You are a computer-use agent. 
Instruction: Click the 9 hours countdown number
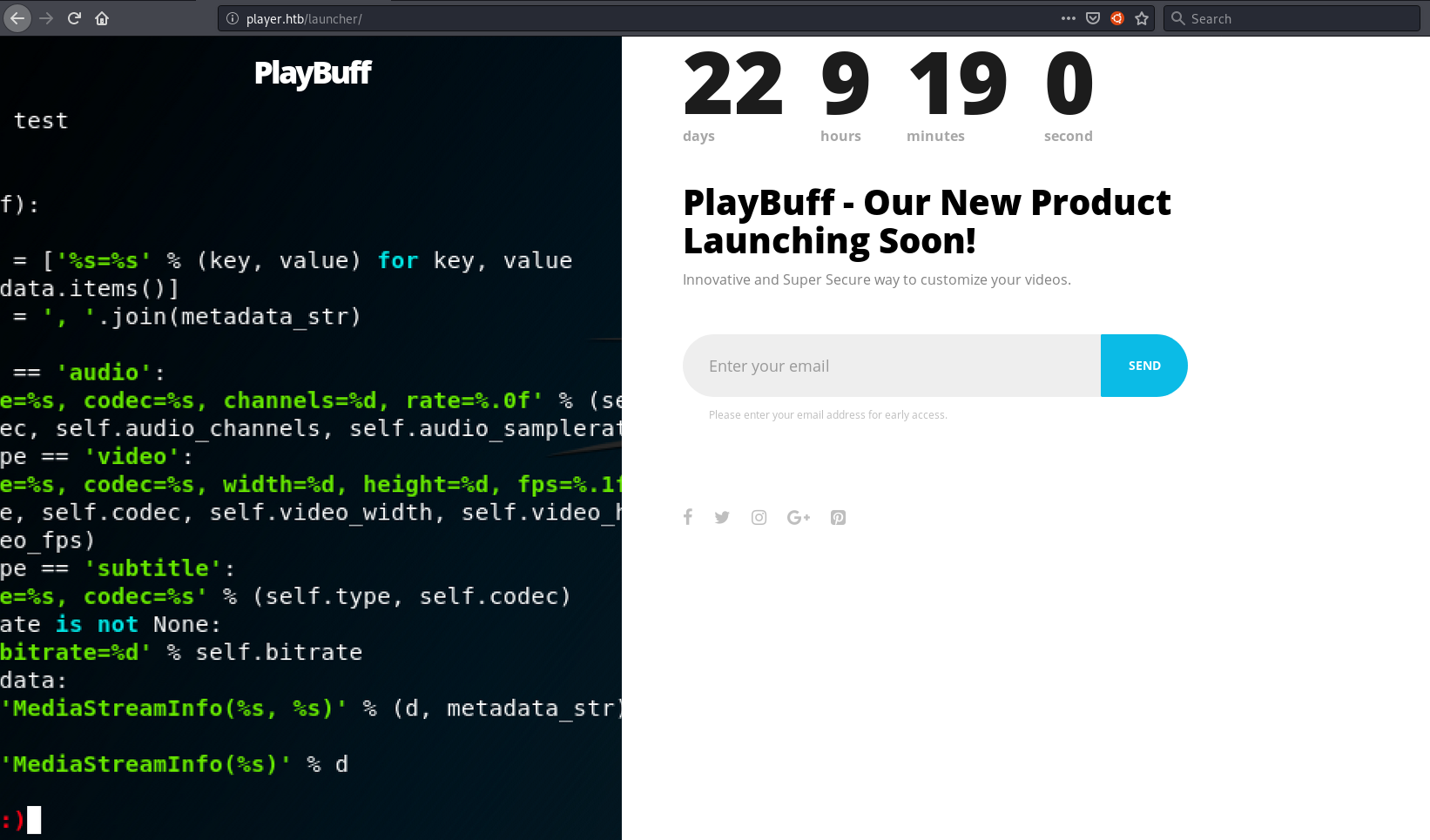point(845,84)
